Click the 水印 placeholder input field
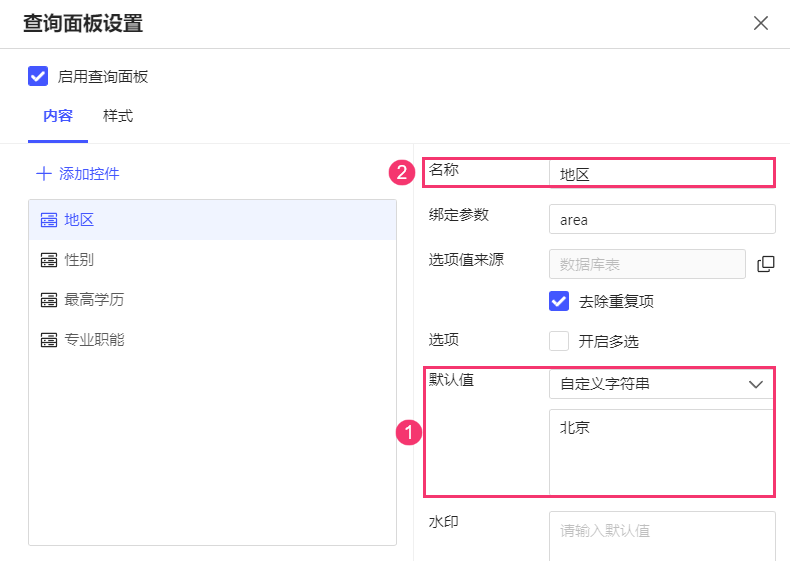This screenshot has width=790, height=561. [661, 531]
